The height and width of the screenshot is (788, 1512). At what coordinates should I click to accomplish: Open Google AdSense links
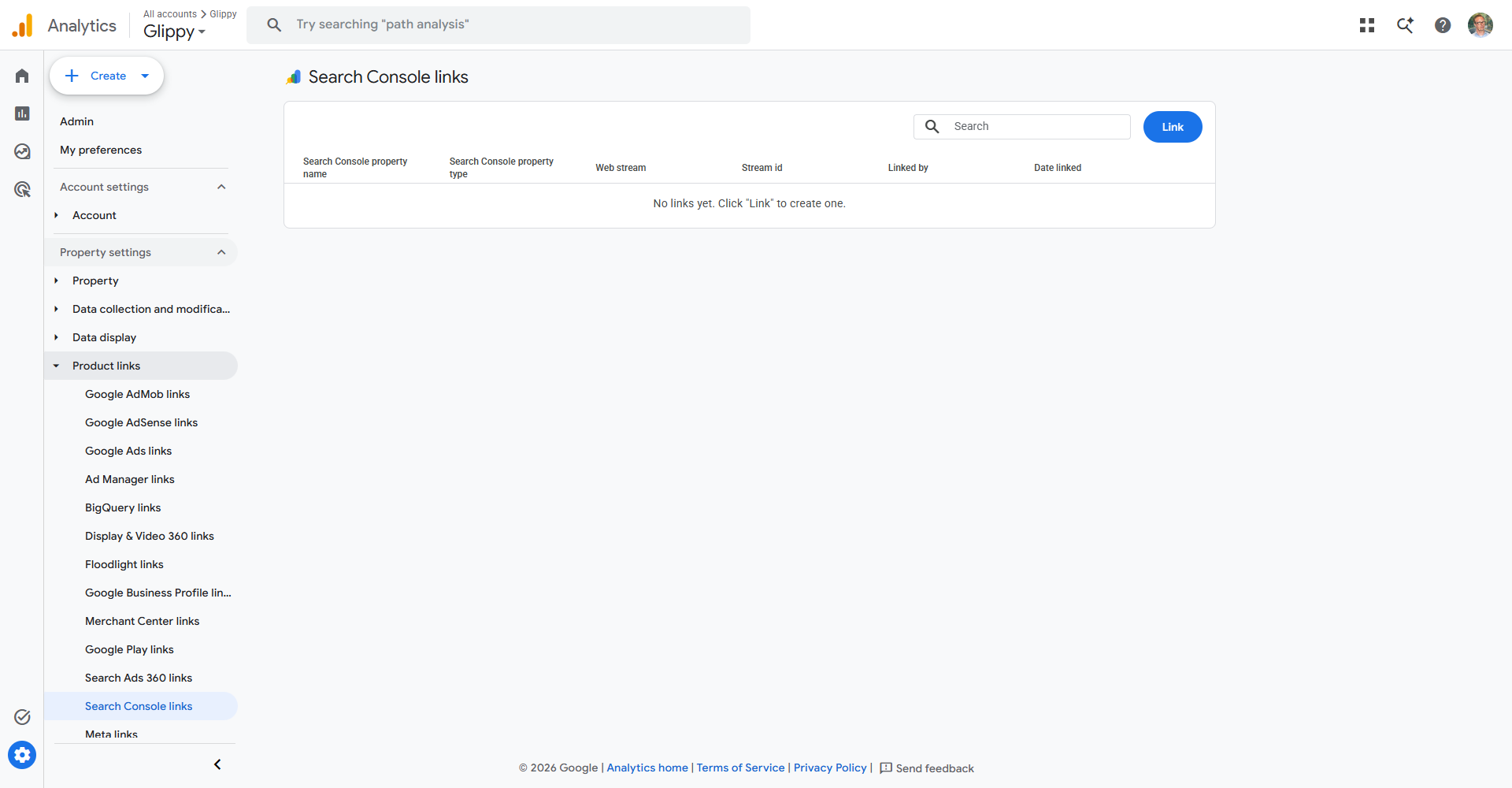141,422
